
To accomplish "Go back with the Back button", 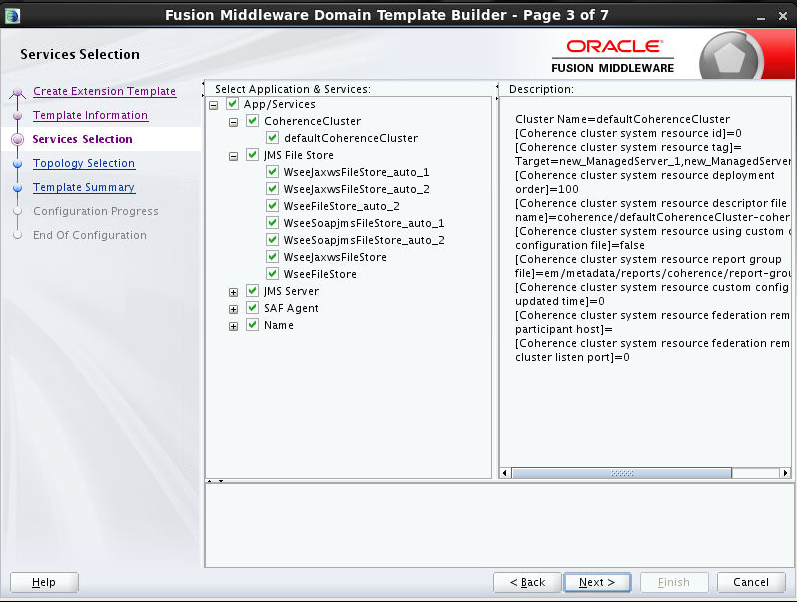I will 527,582.
